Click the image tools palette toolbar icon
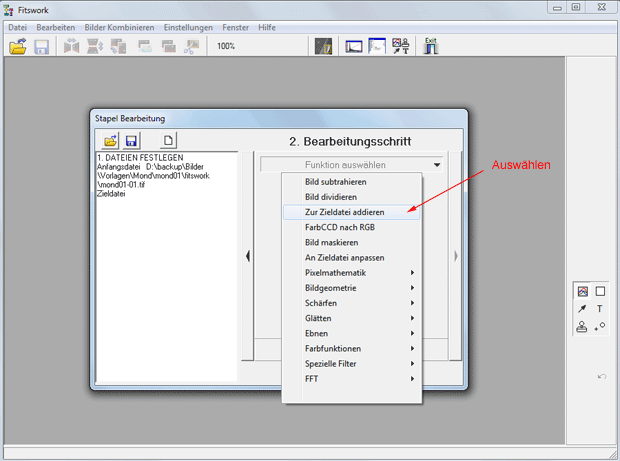The height and width of the screenshot is (461, 620). point(401,46)
